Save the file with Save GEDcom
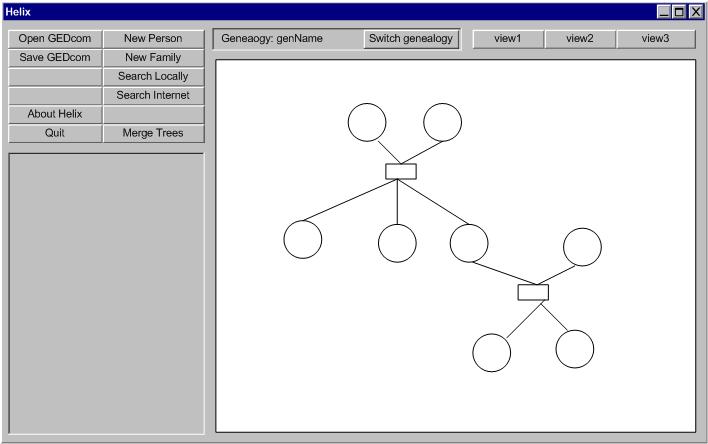 pos(55,57)
